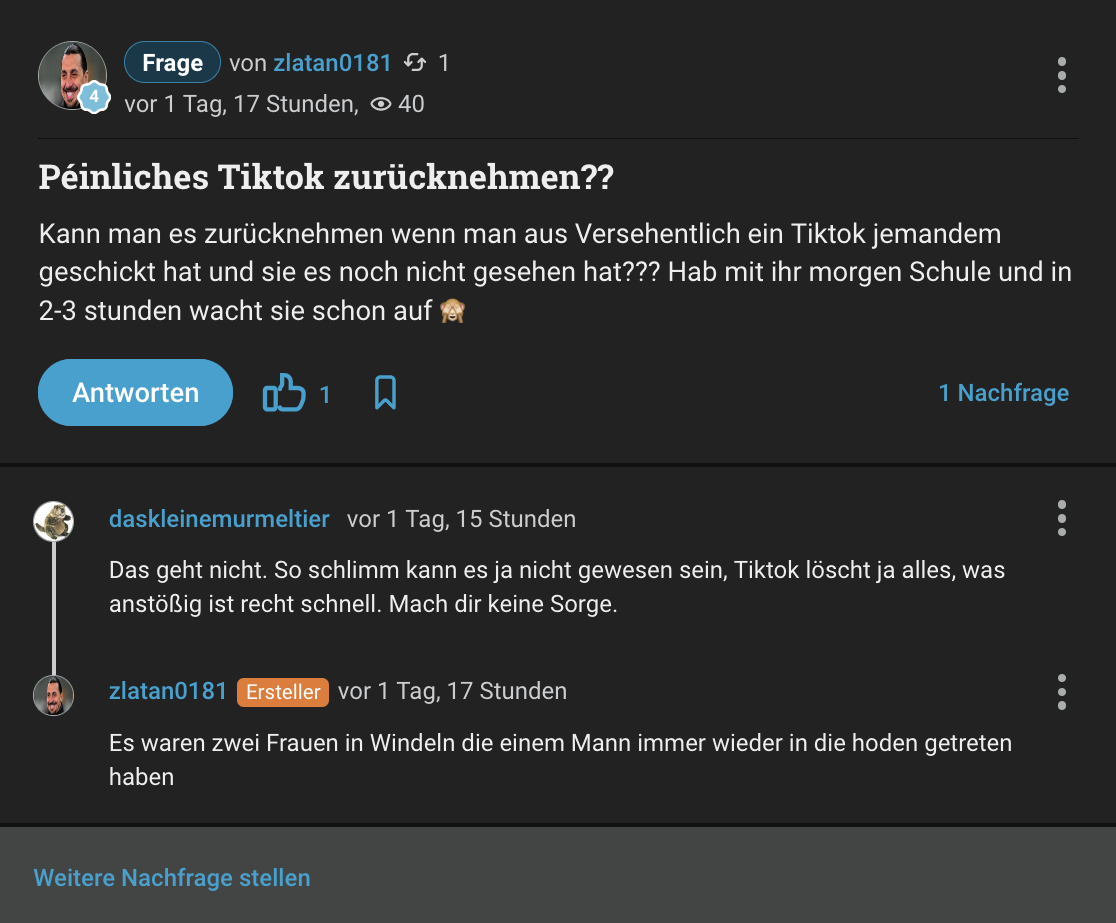1116x923 pixels.
Task: Click the eye views icon
Action: coord(380,103)
